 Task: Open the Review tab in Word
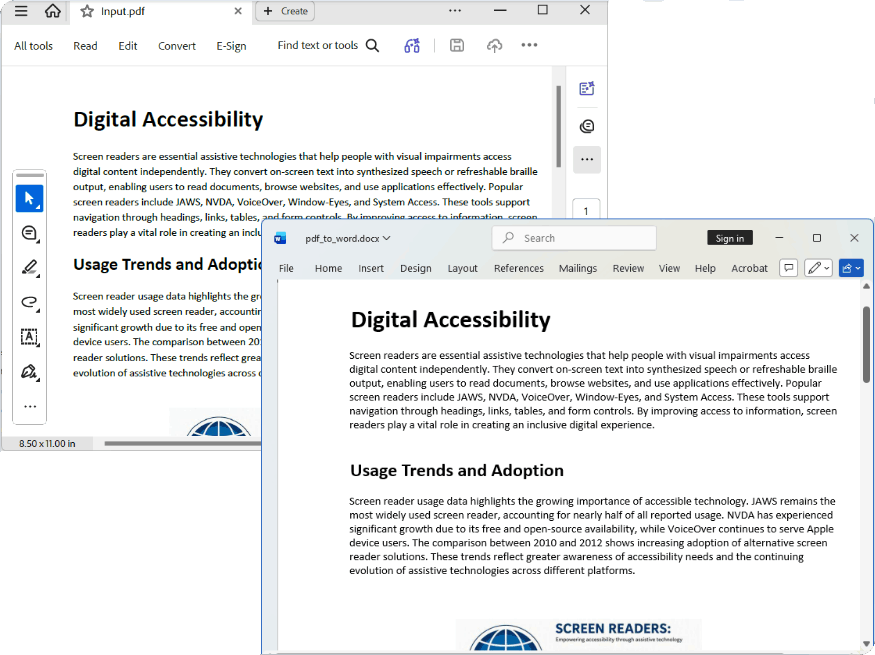click(628, 268)
